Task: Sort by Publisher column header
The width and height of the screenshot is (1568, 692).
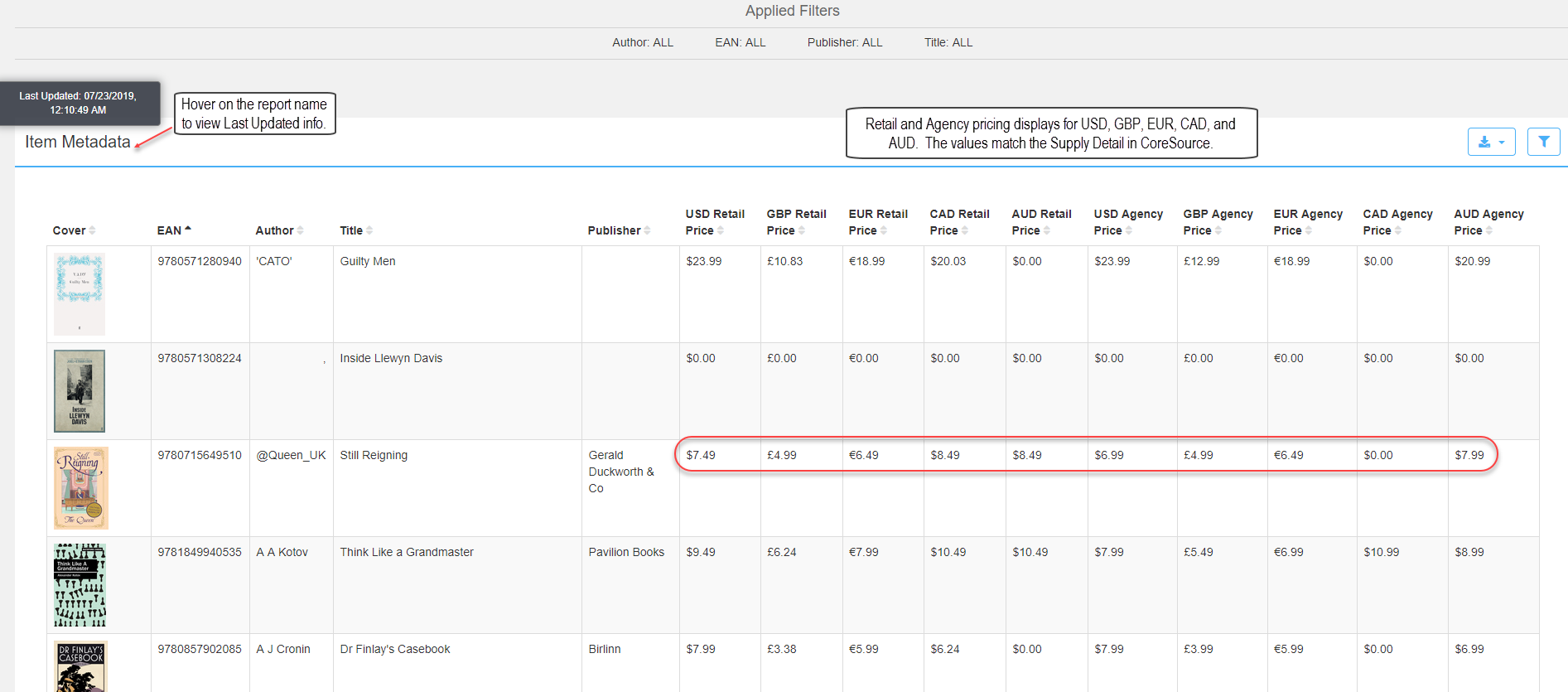Action: point(619,230)
